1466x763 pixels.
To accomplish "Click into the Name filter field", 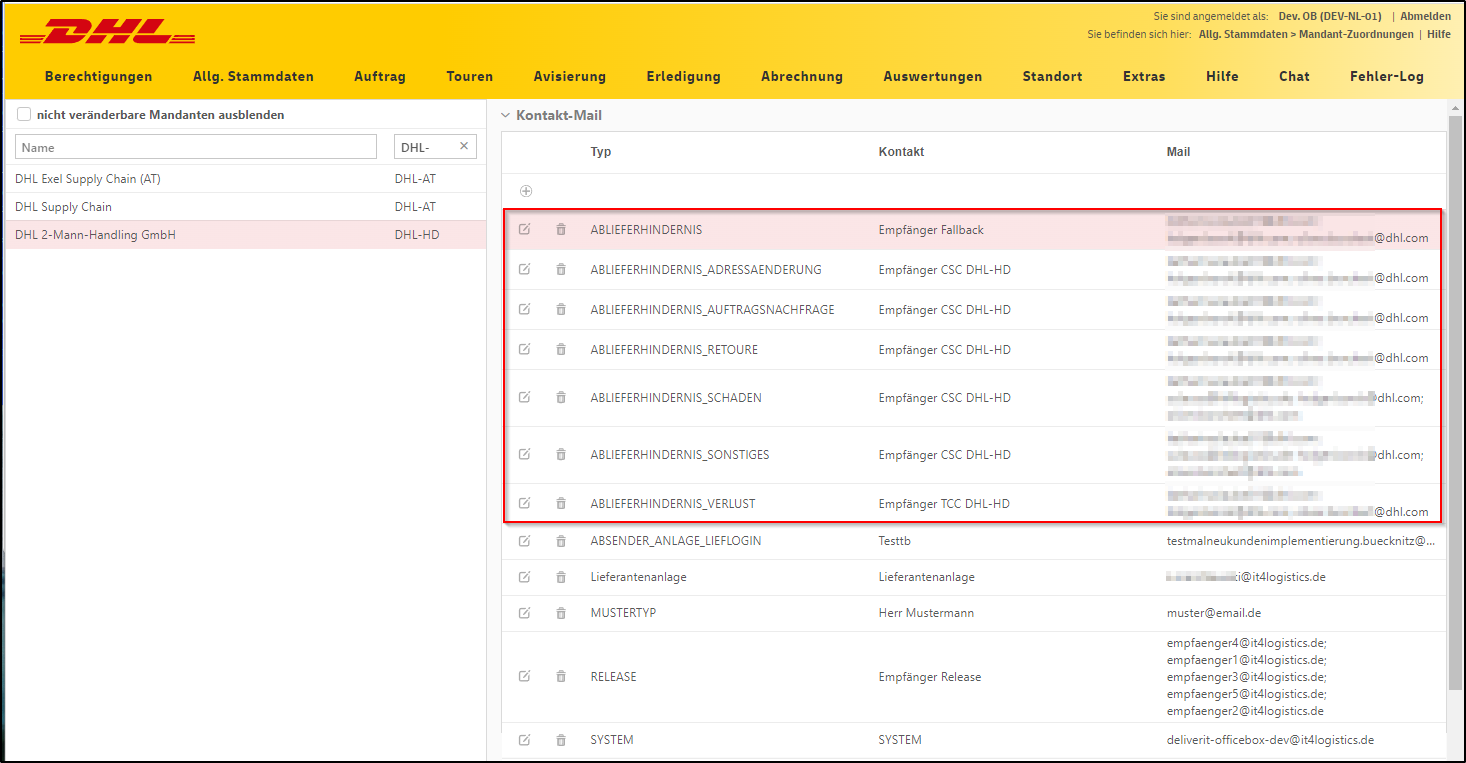I will point(196,147).
